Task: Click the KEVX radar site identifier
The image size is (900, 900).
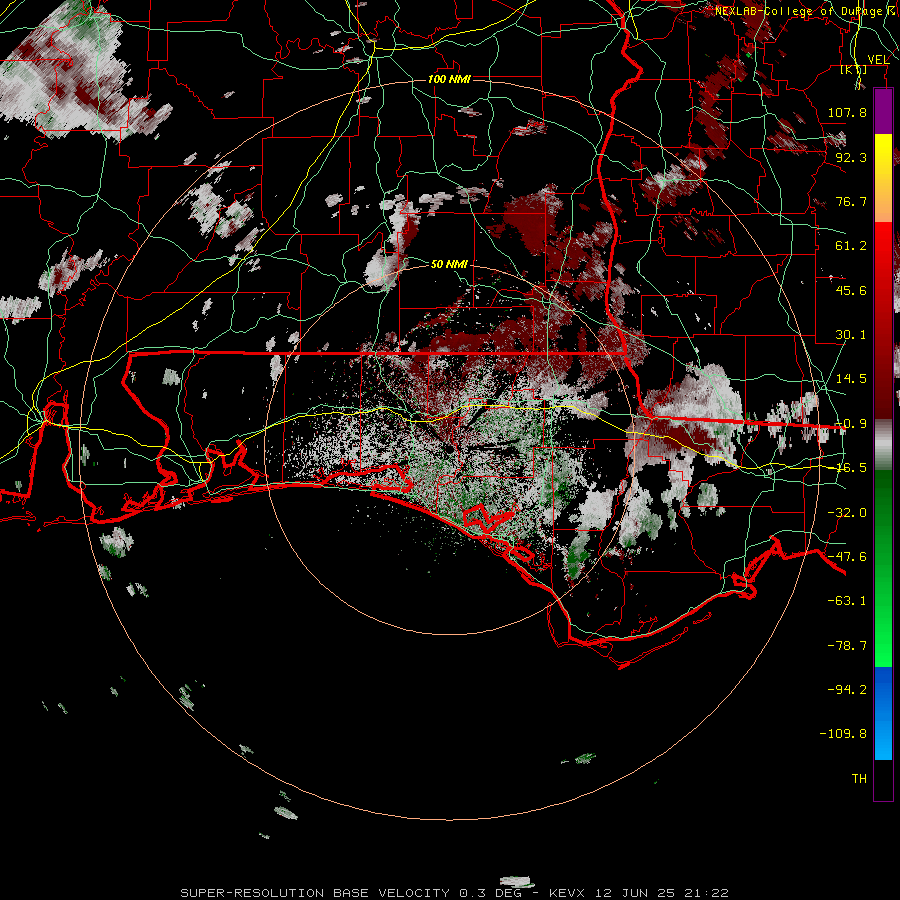Action: tap(567, 893)
